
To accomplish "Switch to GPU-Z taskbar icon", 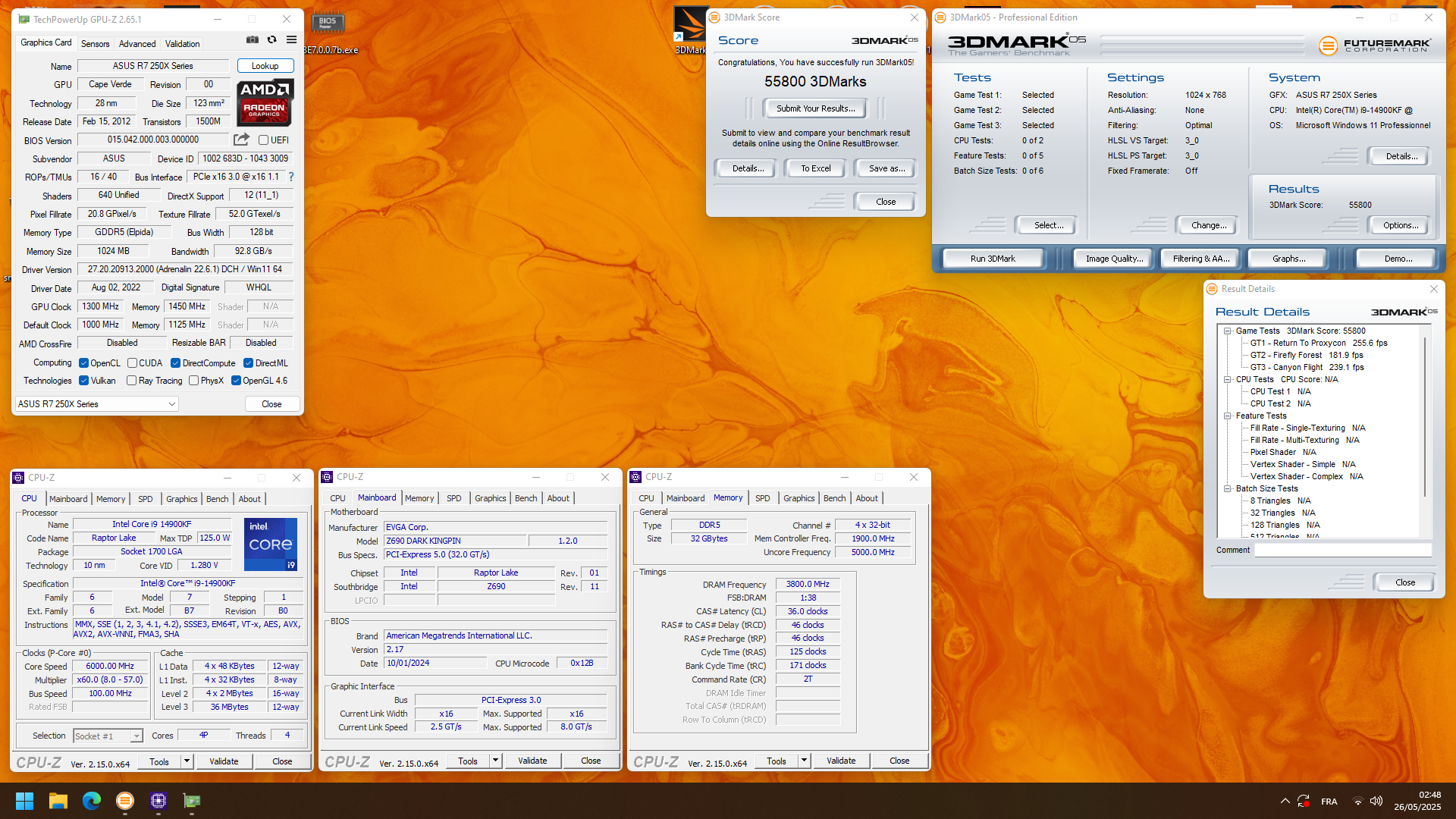I will click(192, 801).
